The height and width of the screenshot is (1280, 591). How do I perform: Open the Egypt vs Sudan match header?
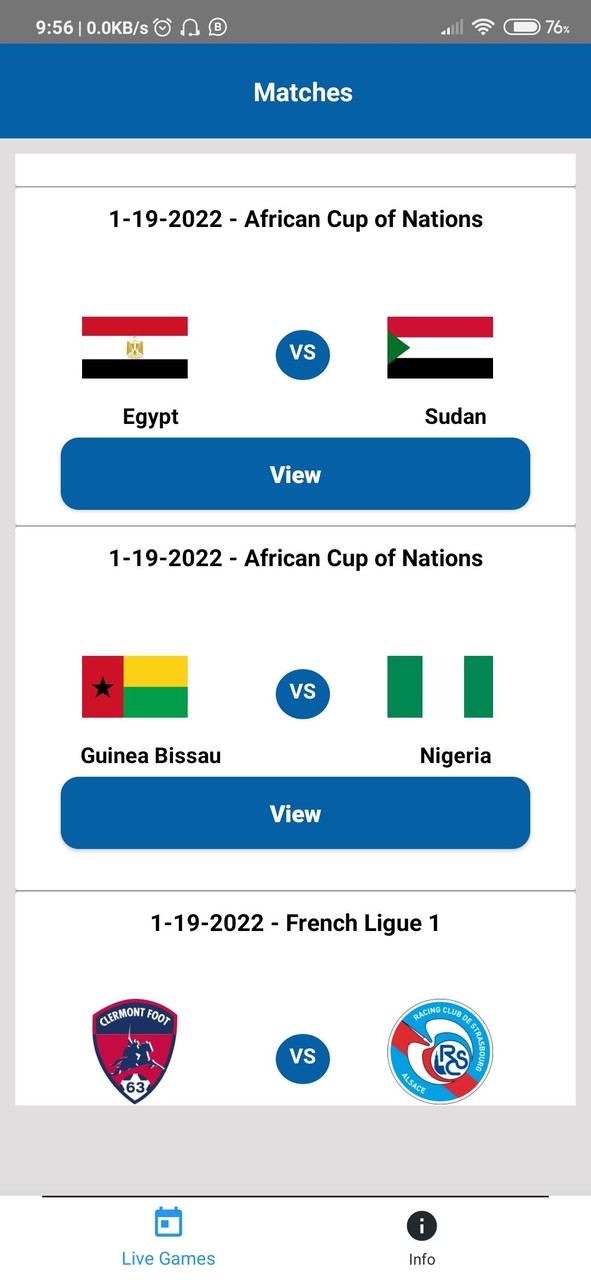pos(295,218)
